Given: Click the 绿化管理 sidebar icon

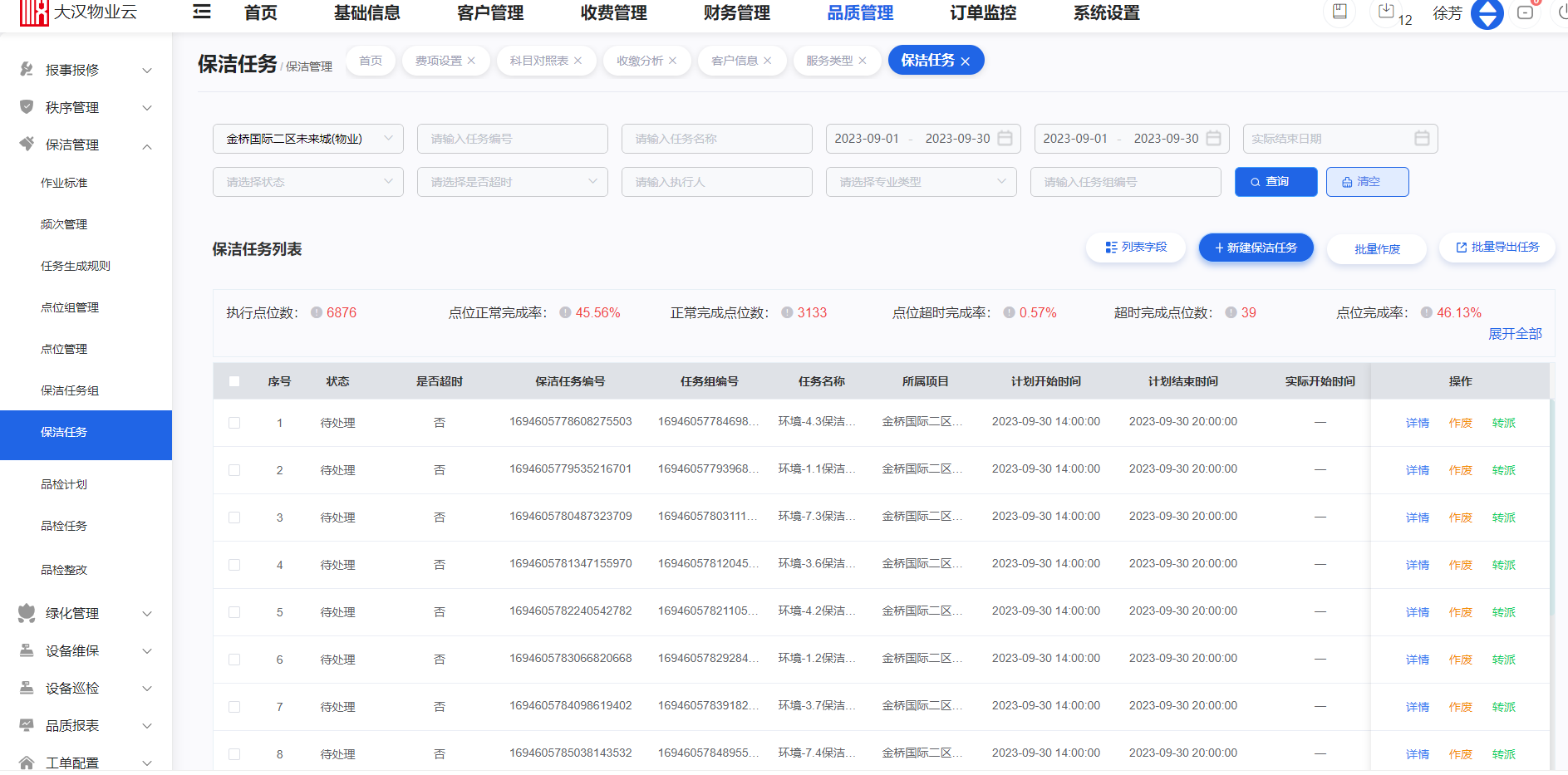Looking at the screenshot, I should tap(27, 613).
